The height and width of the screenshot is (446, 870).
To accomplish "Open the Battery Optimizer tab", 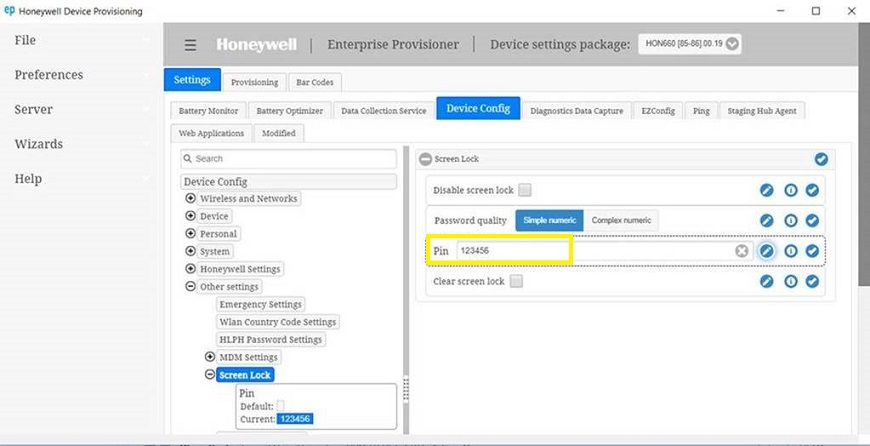I will pos(290,110).
